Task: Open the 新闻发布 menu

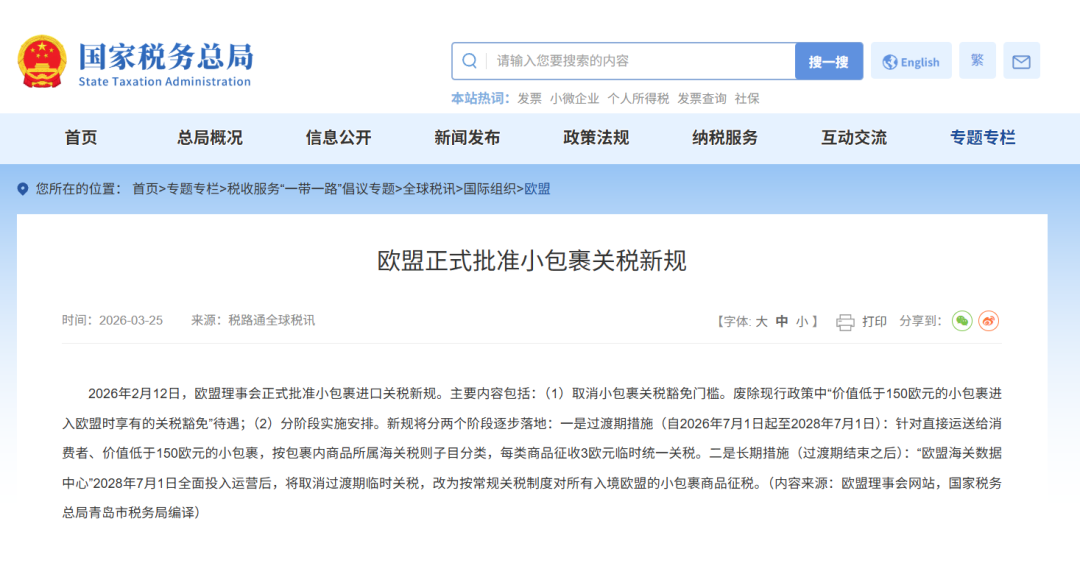Action: pyautogui.click(x=468, y=138)
